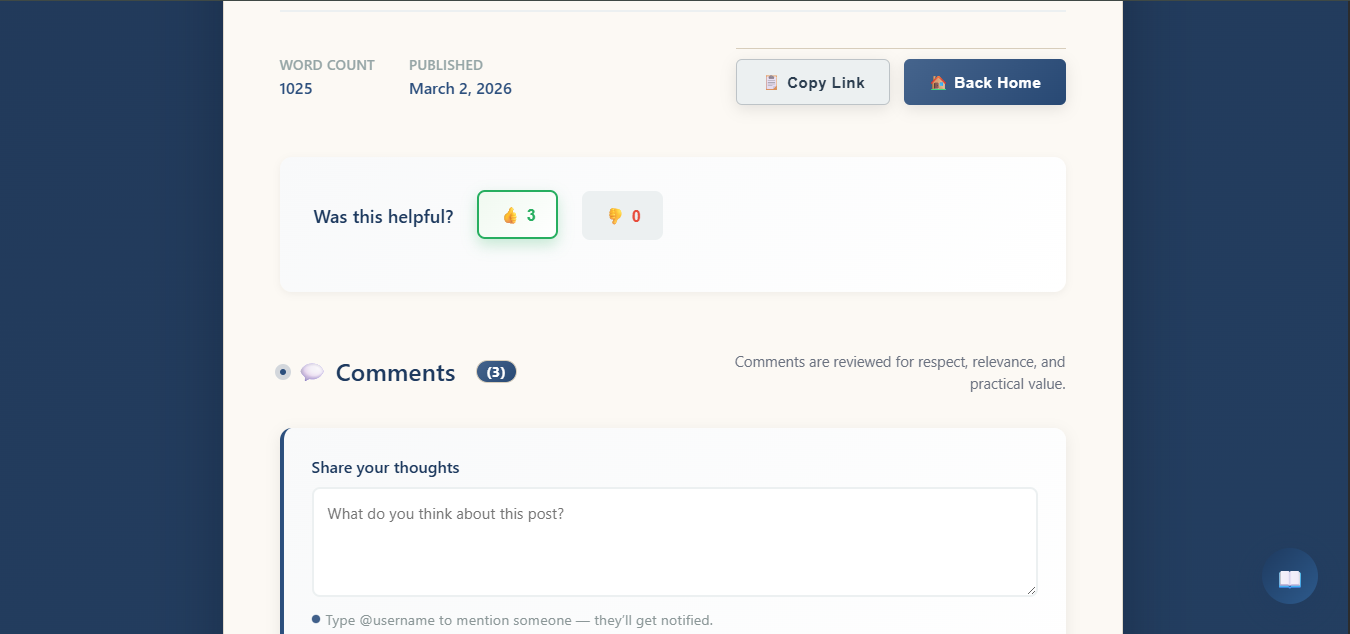Click the Comments section heading
This screenshot has width=1350, height=634.
tap(395, 373)
